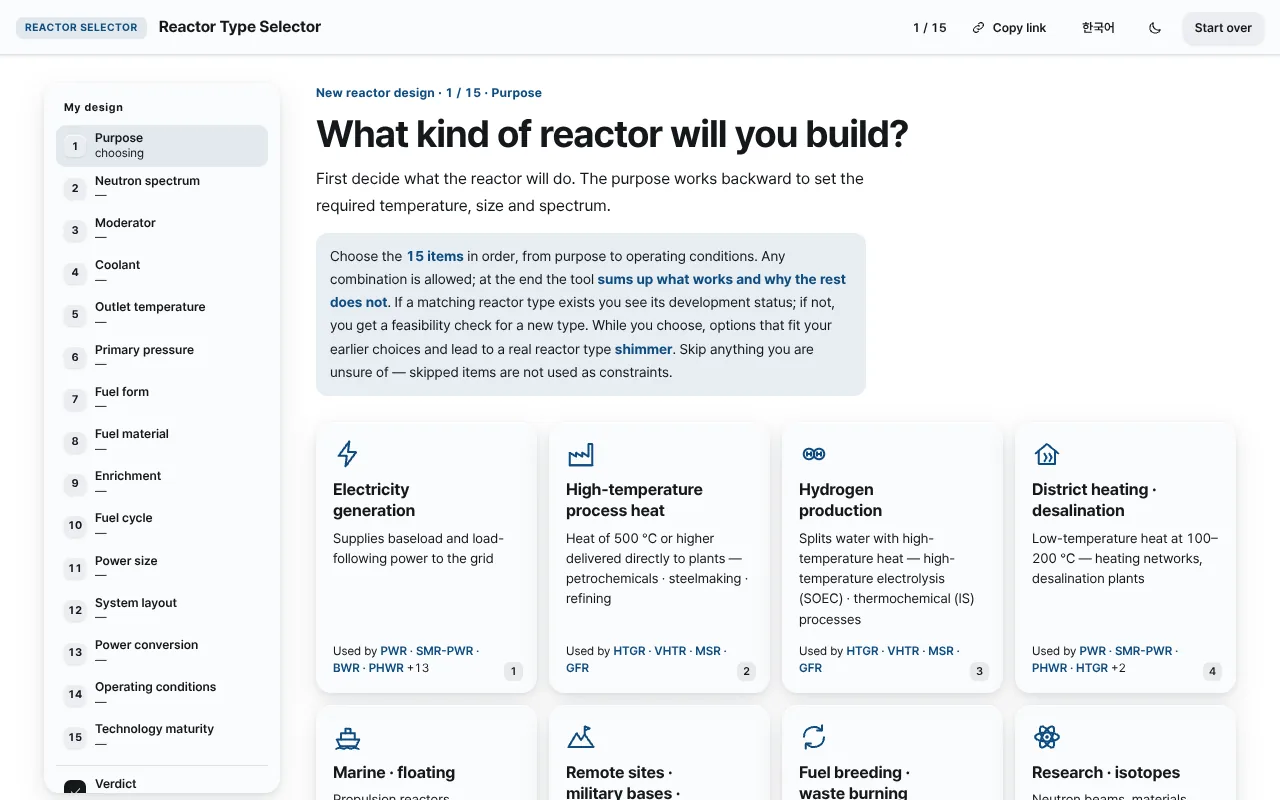Viewport: 1280px width, 800px height.
Task: Choose the Electricity generation card title
Action: 374,500
